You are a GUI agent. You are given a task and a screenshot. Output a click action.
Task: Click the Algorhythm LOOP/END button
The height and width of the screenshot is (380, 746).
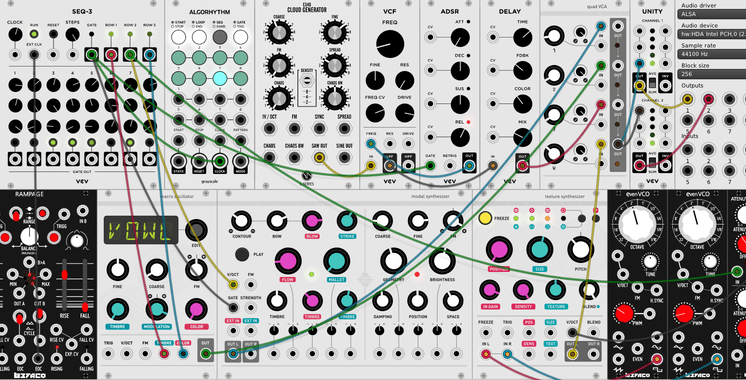point(199,37)
